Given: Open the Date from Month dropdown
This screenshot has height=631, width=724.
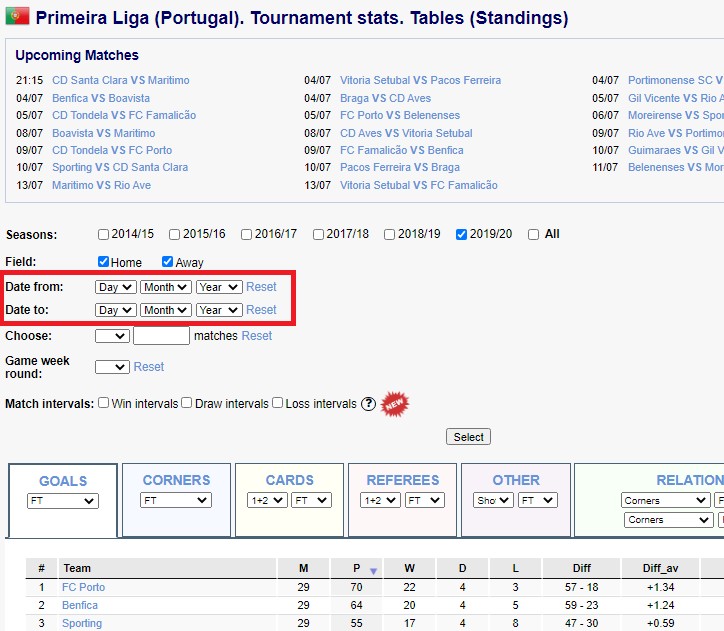Looking at the screenshot, I should point(166,287).
